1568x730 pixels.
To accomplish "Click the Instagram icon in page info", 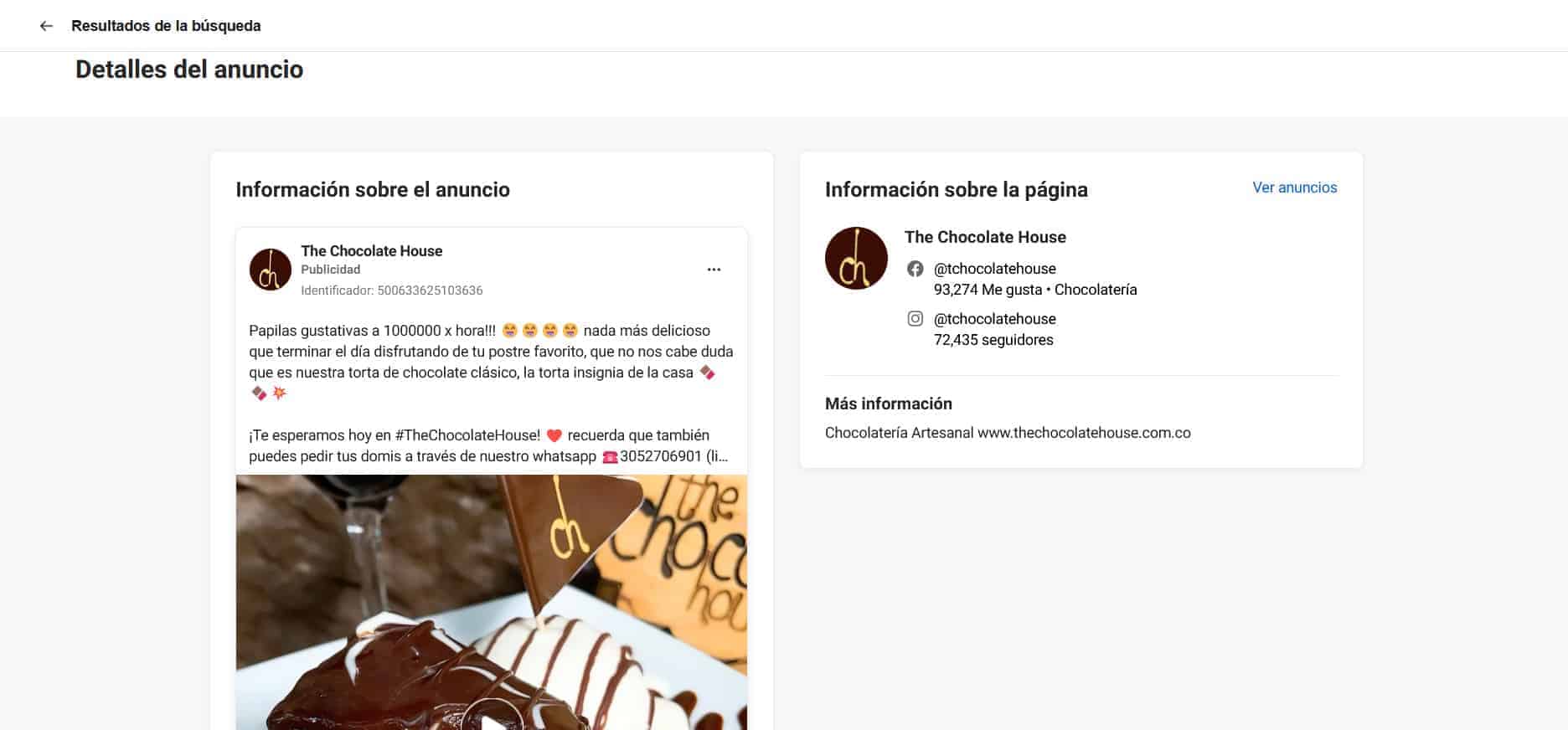I will pos(916,319).
